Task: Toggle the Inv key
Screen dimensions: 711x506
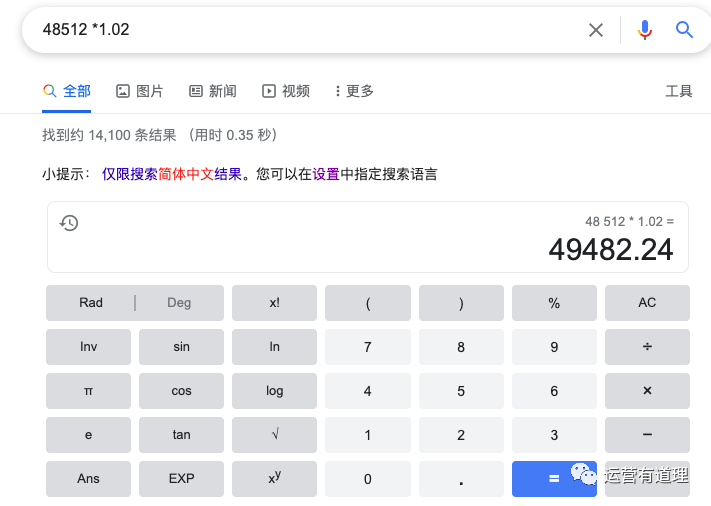Action: click(x=88, y=347)
